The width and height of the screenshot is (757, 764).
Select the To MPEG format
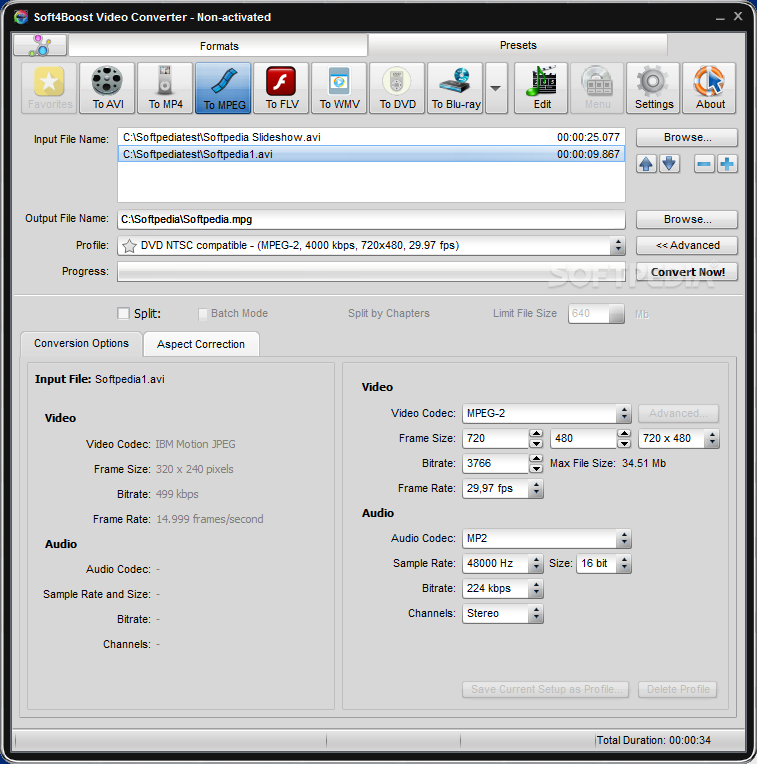tap(223, 88)
